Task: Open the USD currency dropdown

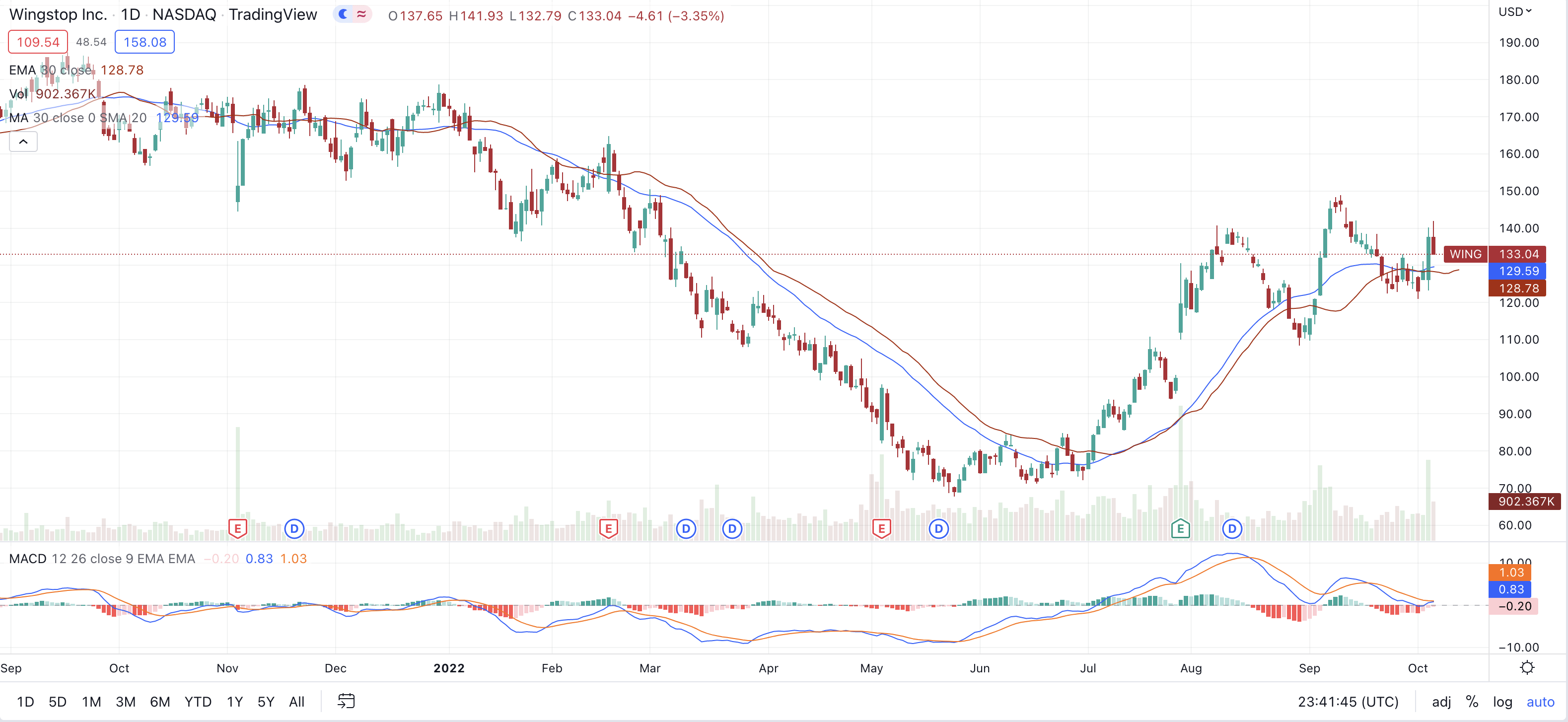Action: (x=1514, y=12)
